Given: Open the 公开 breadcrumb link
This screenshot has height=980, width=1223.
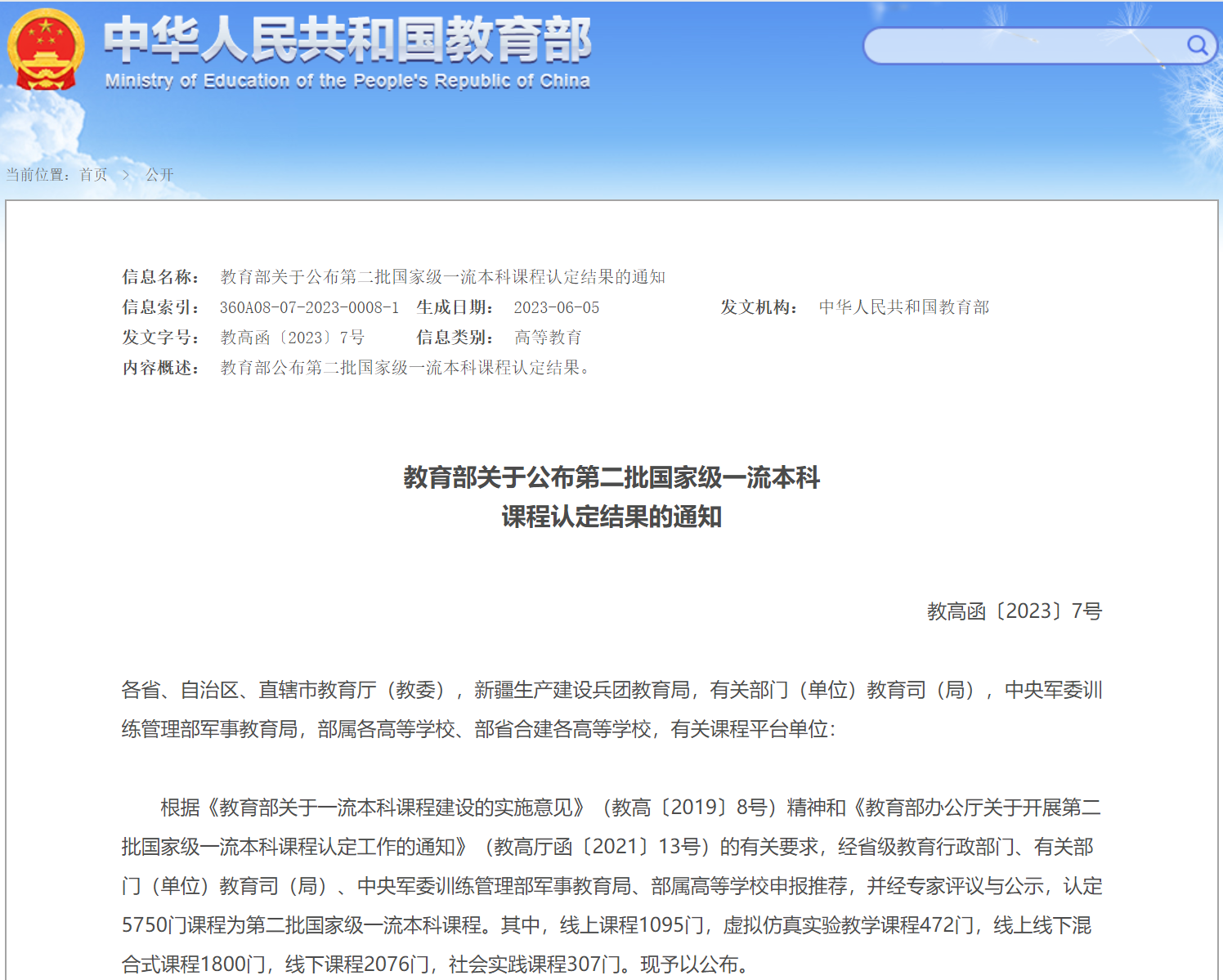Looking at the screenshot, I should 159,175.
